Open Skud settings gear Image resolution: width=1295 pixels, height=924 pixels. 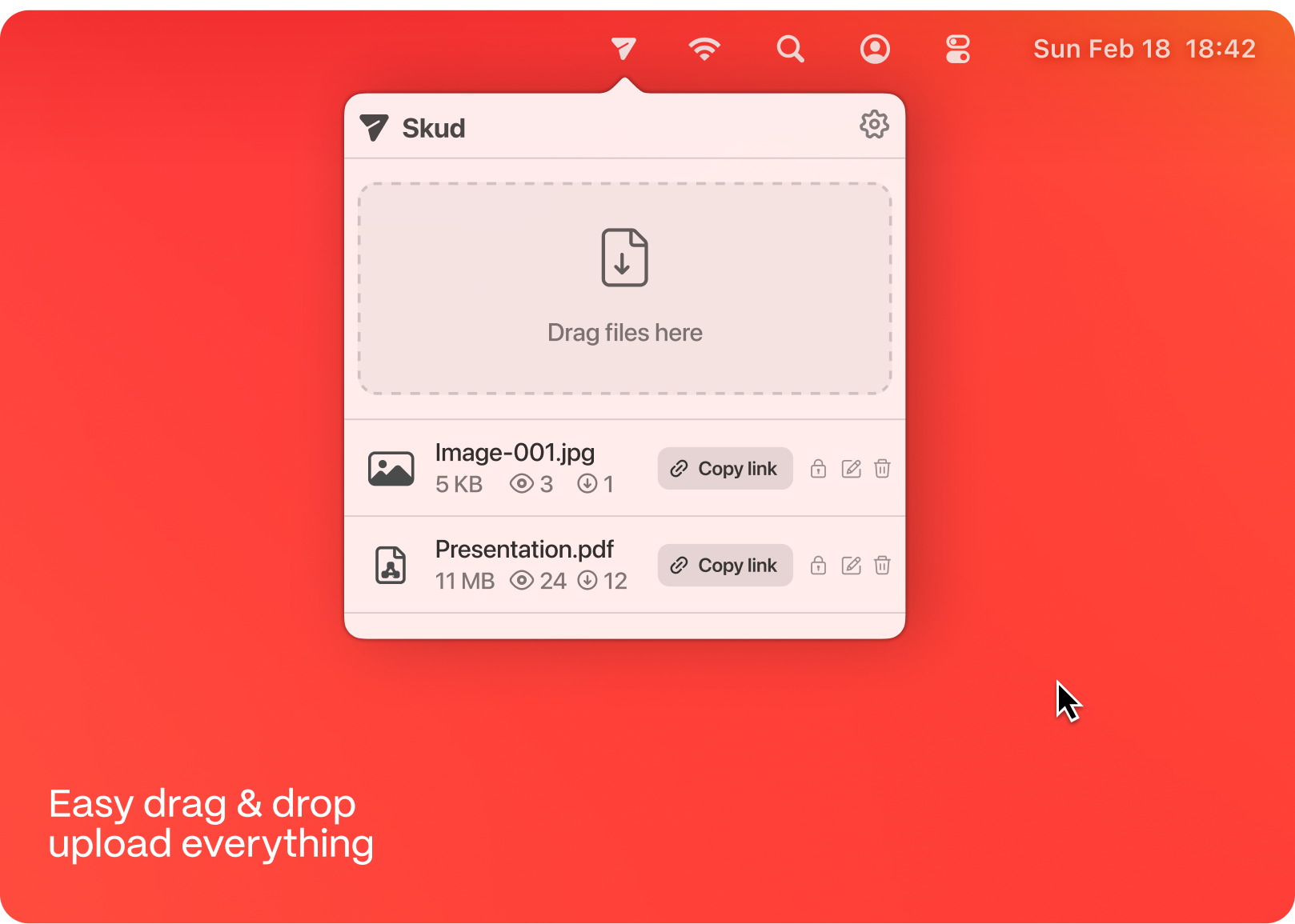(x=874, y=125)
